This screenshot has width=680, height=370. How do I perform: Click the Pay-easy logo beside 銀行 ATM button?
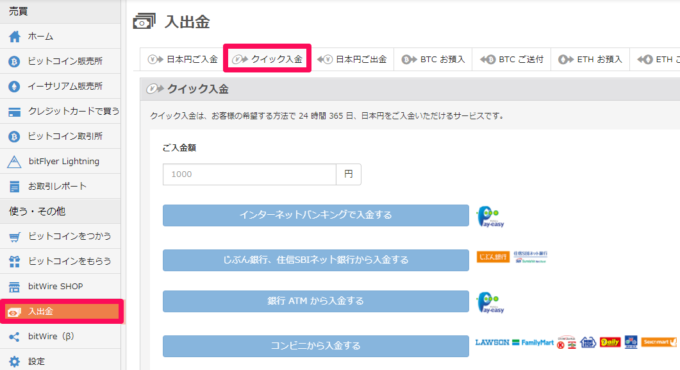click(490, 302)
